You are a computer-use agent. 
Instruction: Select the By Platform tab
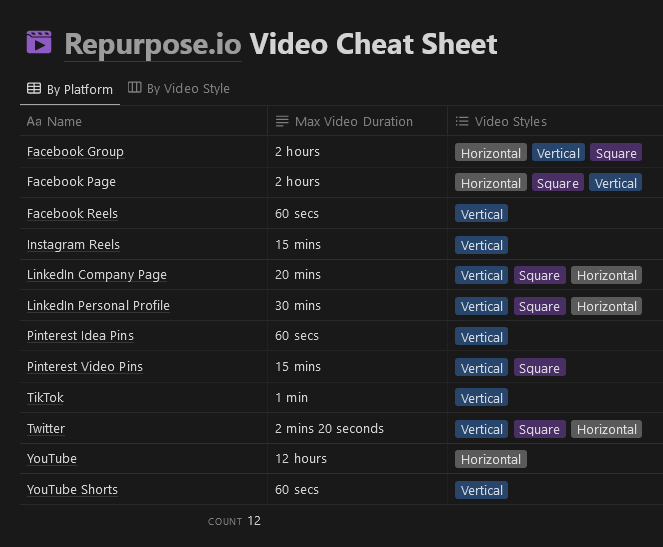click(79, 89)
